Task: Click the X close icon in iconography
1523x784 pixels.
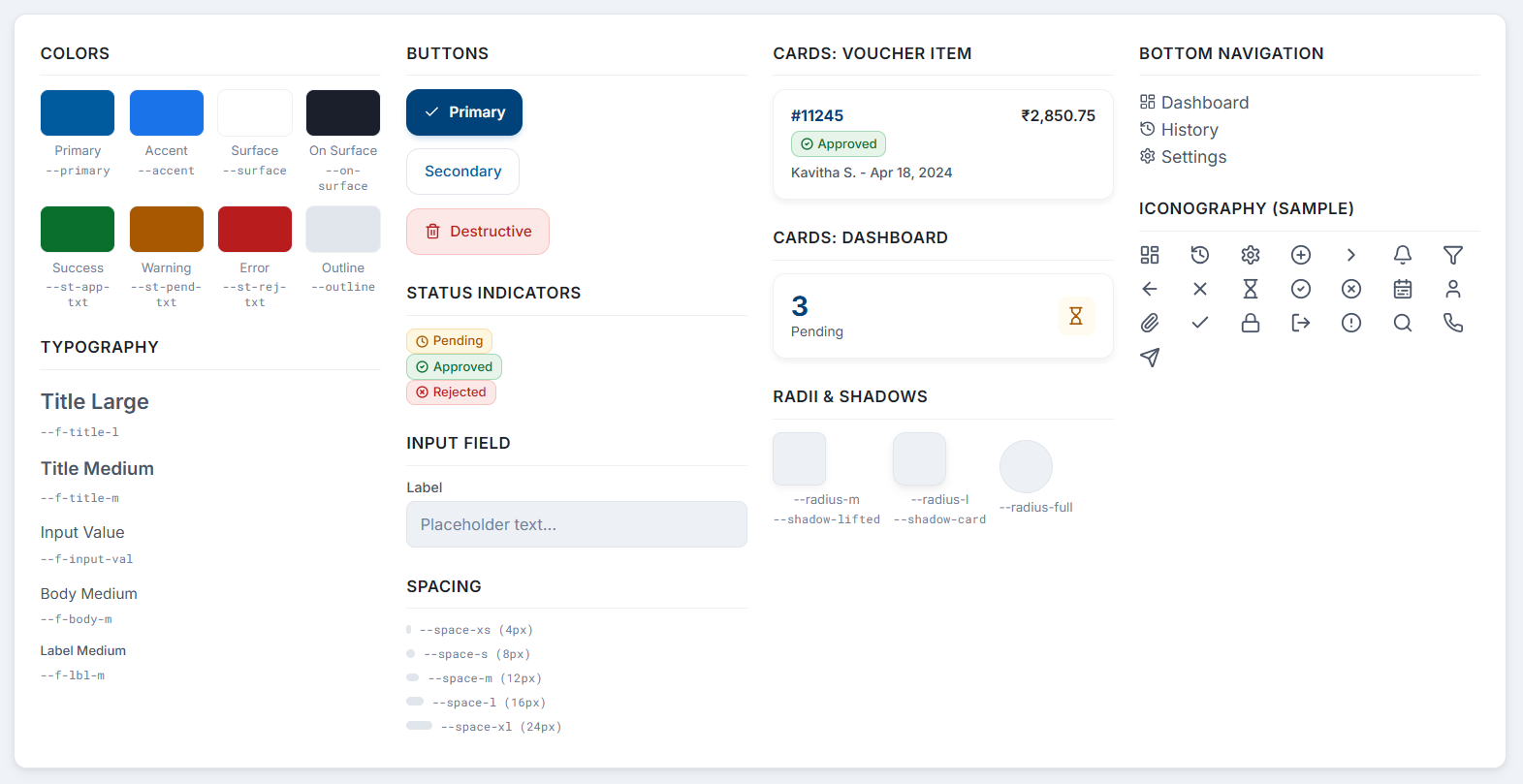Action: [1200, 289]
